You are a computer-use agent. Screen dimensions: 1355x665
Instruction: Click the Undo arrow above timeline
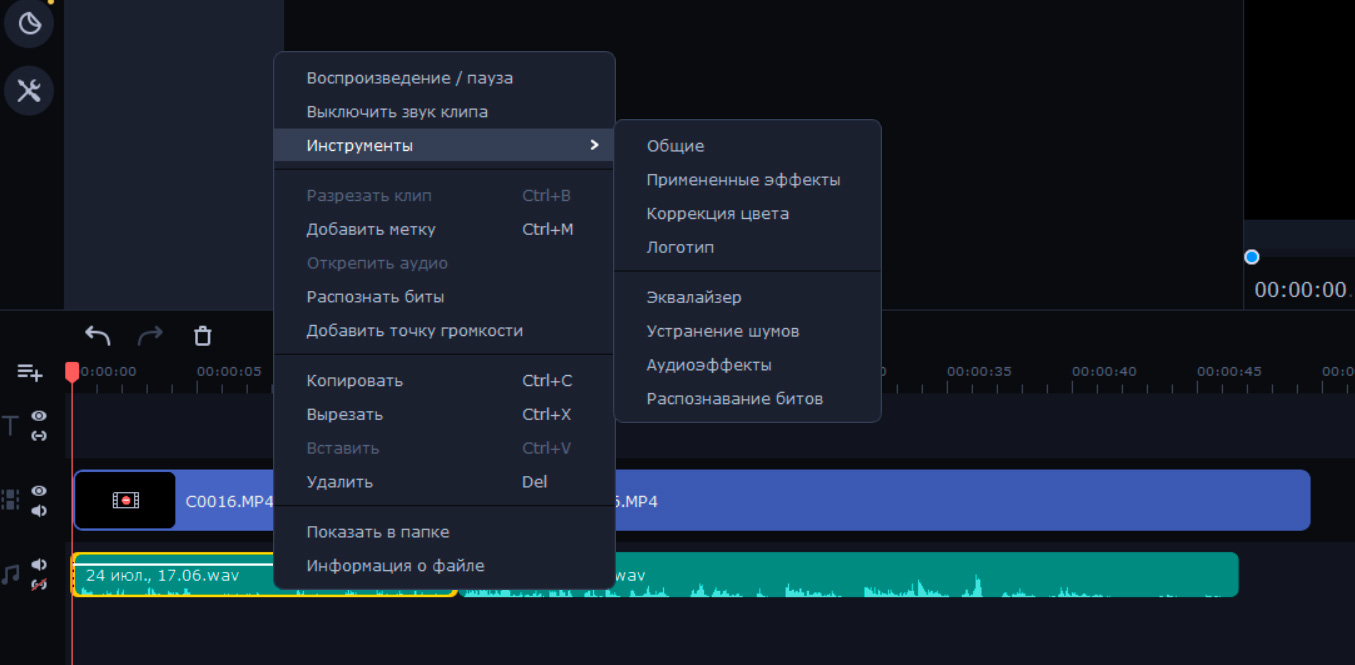[x=98, y=336]
